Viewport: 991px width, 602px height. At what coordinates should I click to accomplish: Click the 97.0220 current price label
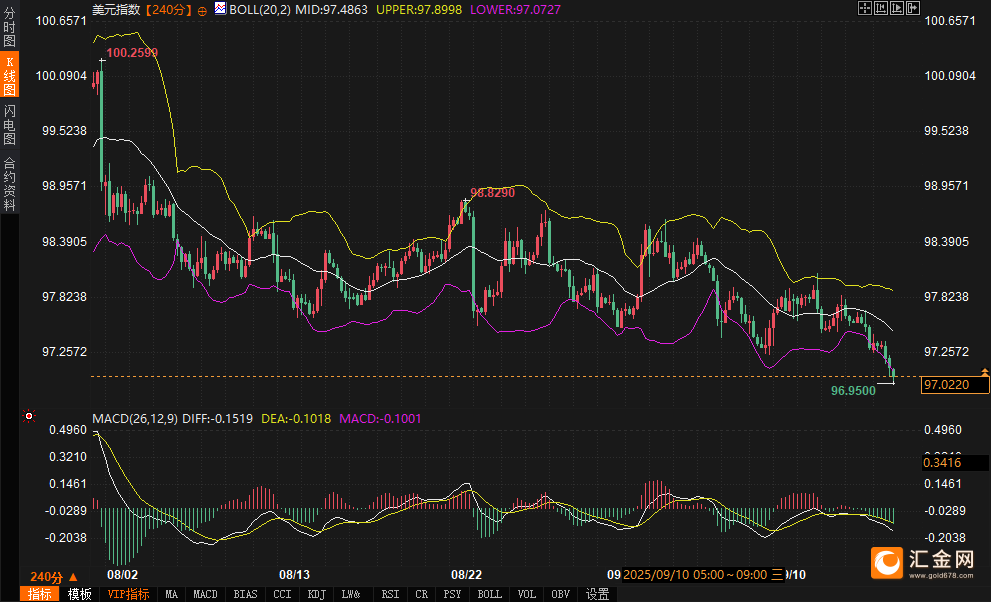click(947, 385)
